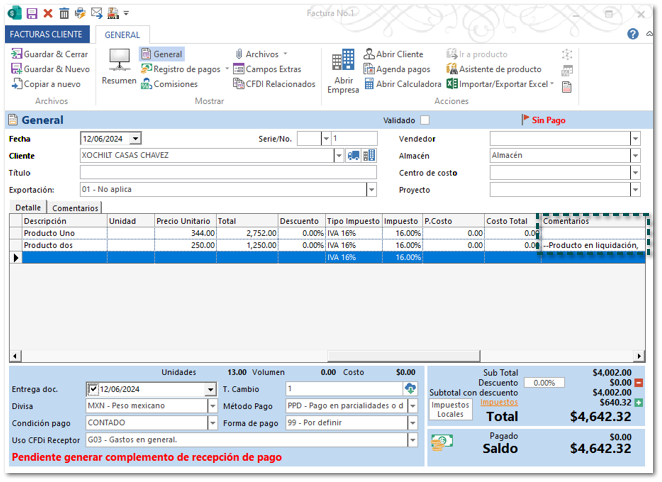
Task: Open Agenda pagos
Action: coord(396,69)
